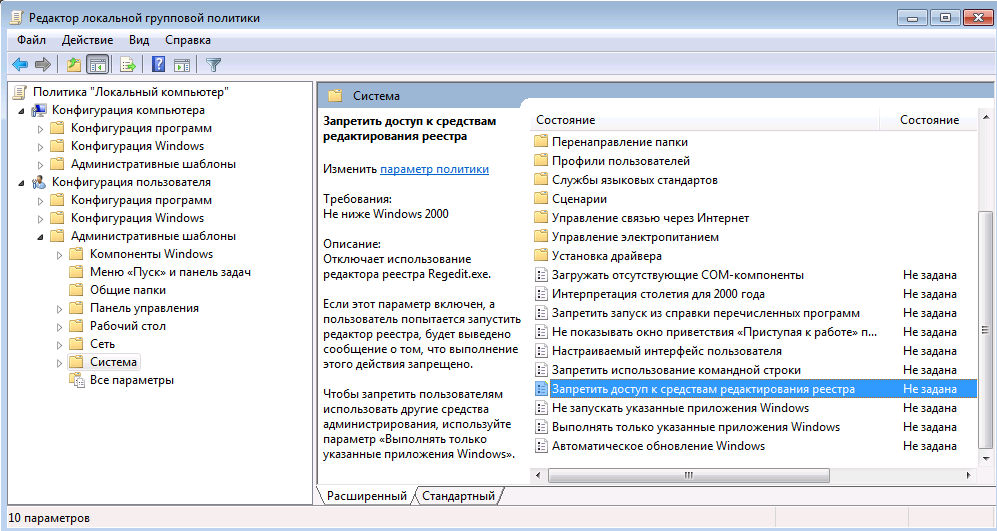Image resolution: width=997 pixels, height=531 pixels.
Task: Click folder icon beside Перенаправление папки
Action: tap(541, 141)
